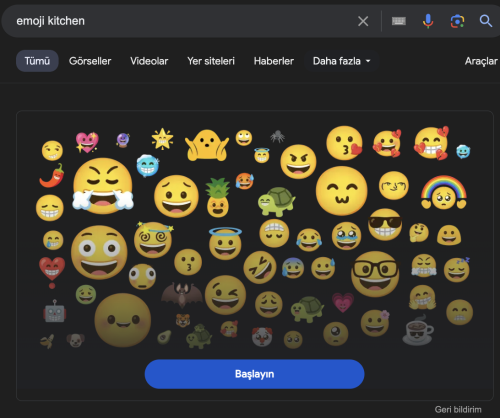
Task: Click the avocado emoji
Action: coord(164,337)
